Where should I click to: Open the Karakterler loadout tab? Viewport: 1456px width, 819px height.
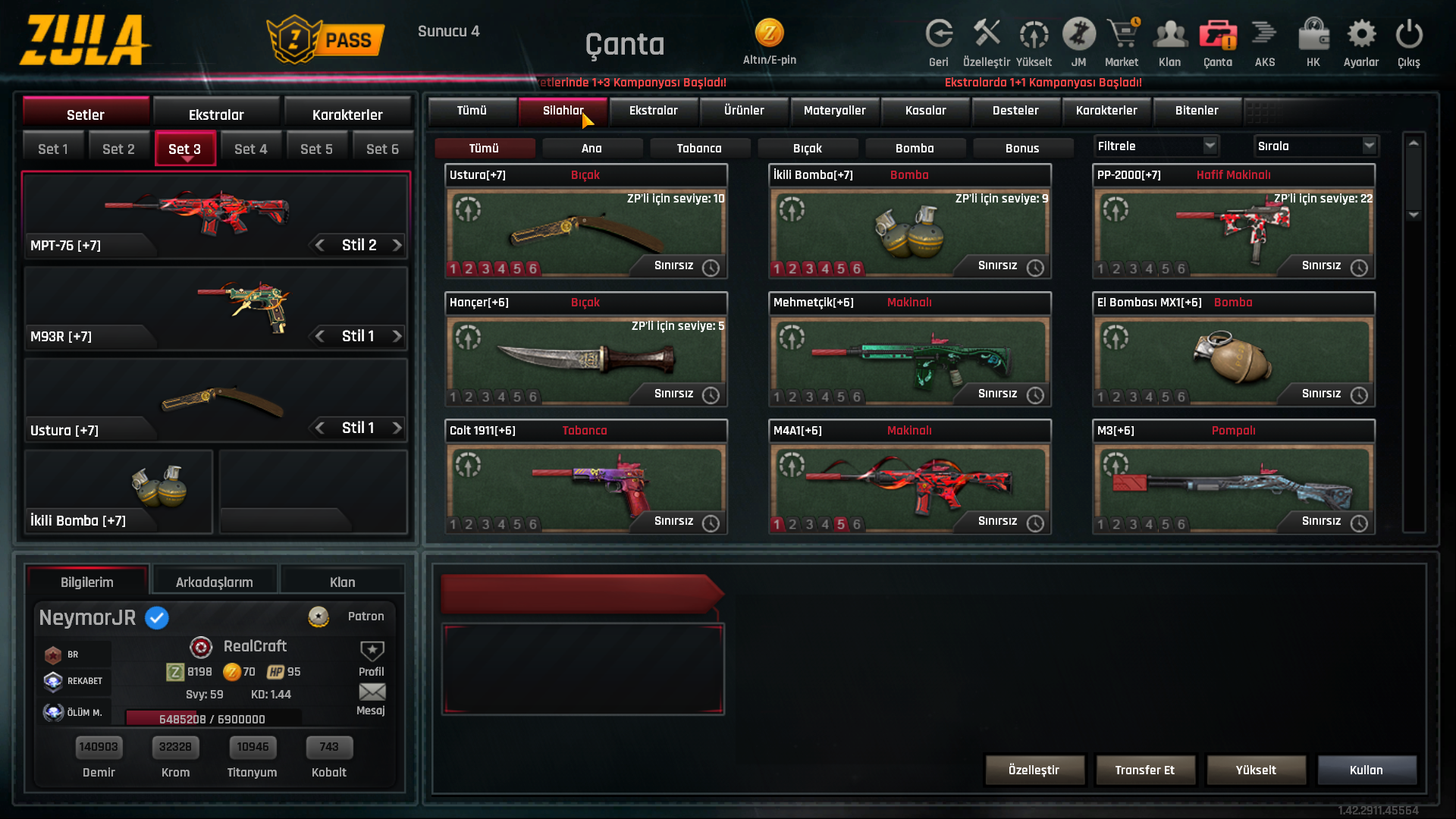coord(347,115)
